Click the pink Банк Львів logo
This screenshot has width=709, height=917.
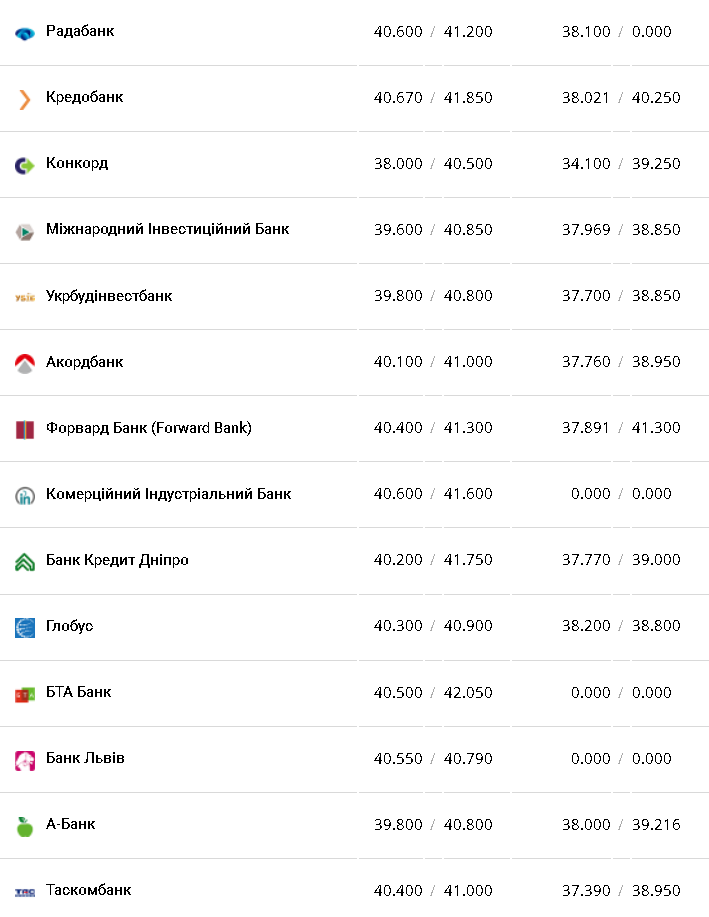click(25, 759)
